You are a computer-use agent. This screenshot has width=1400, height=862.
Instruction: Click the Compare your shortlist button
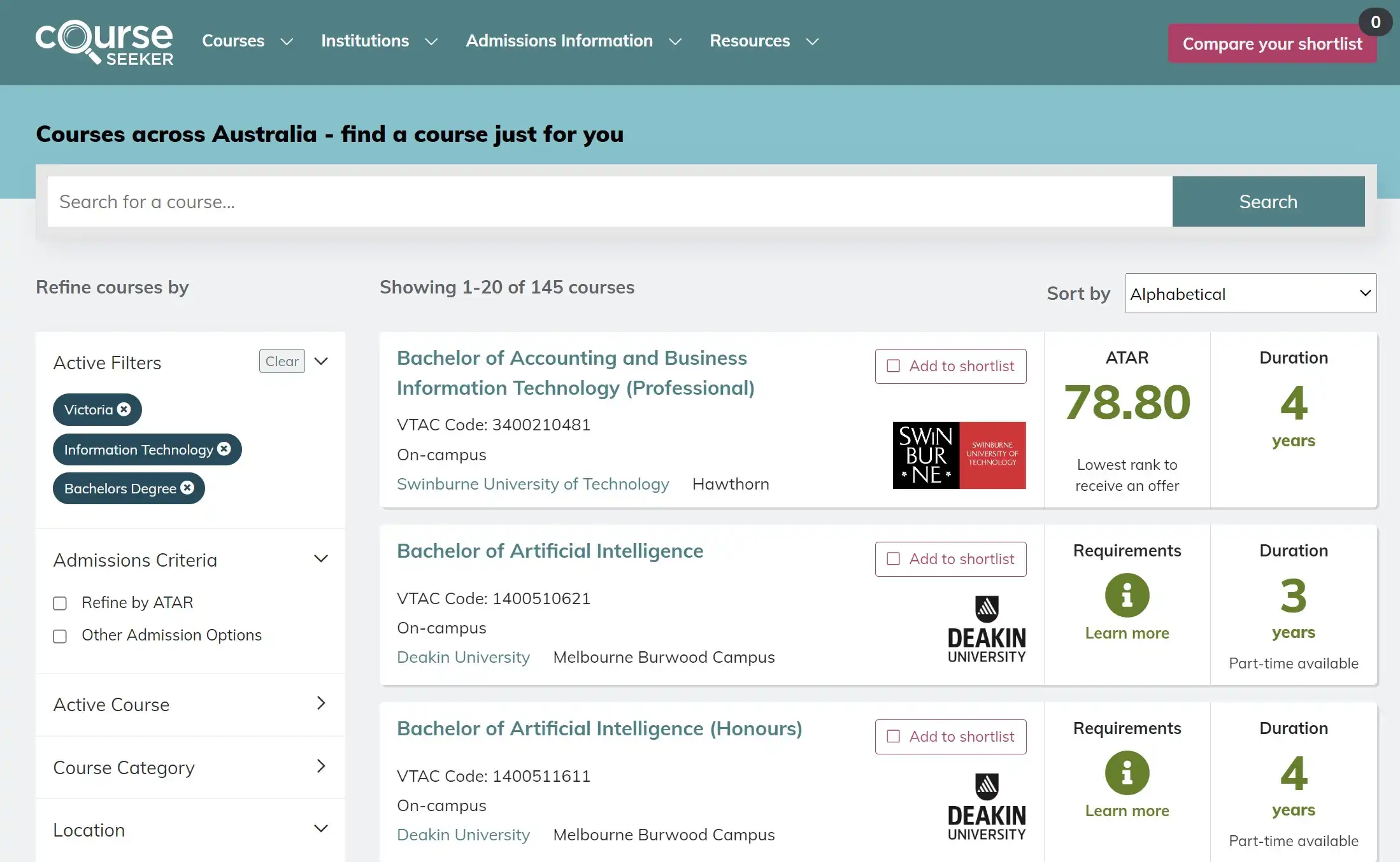[x=1271, y=43]
